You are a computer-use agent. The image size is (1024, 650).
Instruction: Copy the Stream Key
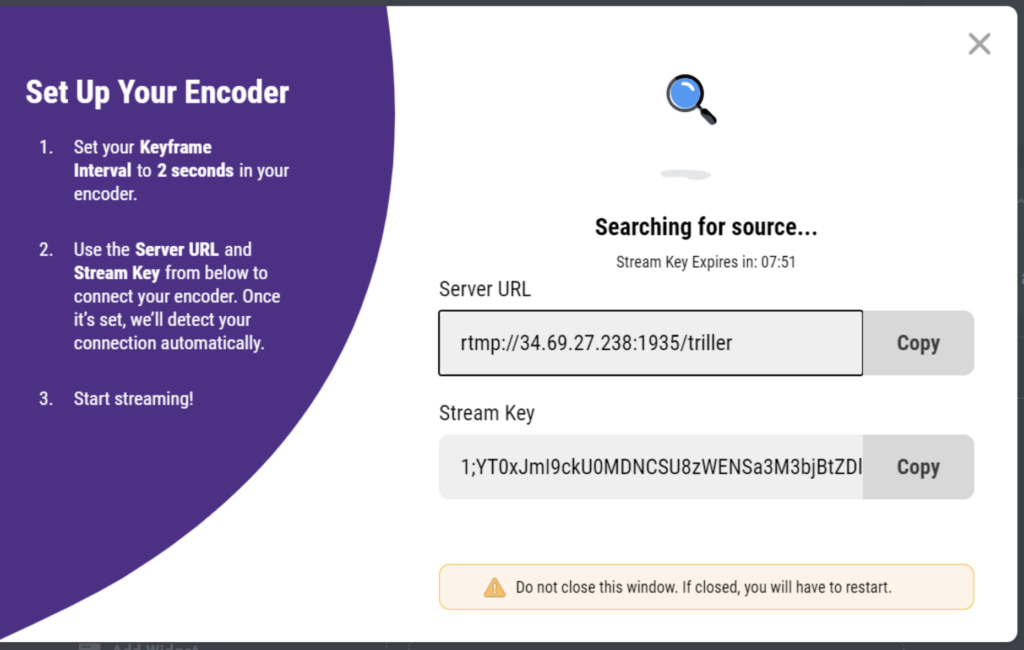(918, 467)
